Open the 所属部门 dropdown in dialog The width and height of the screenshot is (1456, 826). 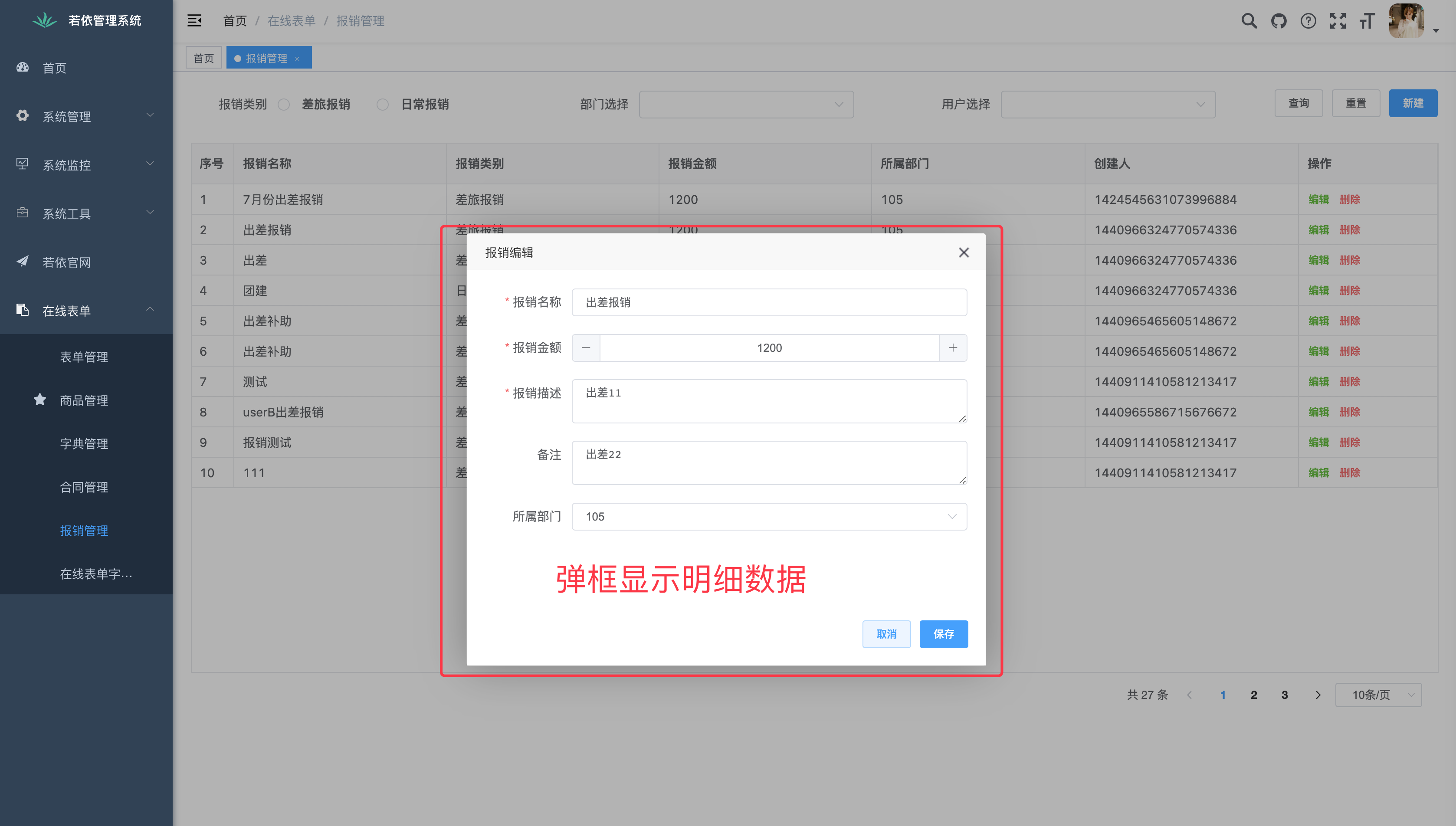click(x=768, y=516)
